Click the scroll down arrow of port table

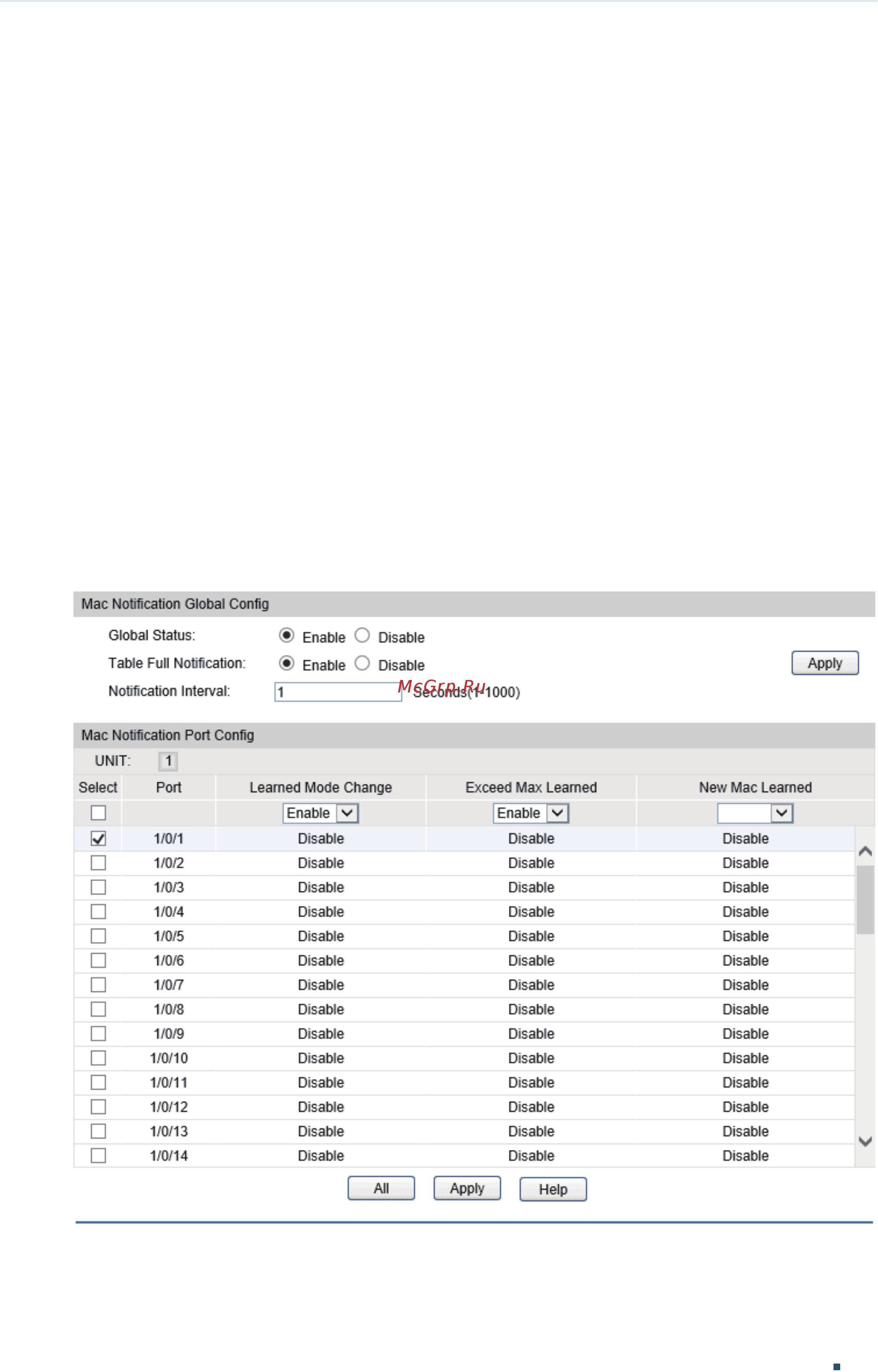866,1142
